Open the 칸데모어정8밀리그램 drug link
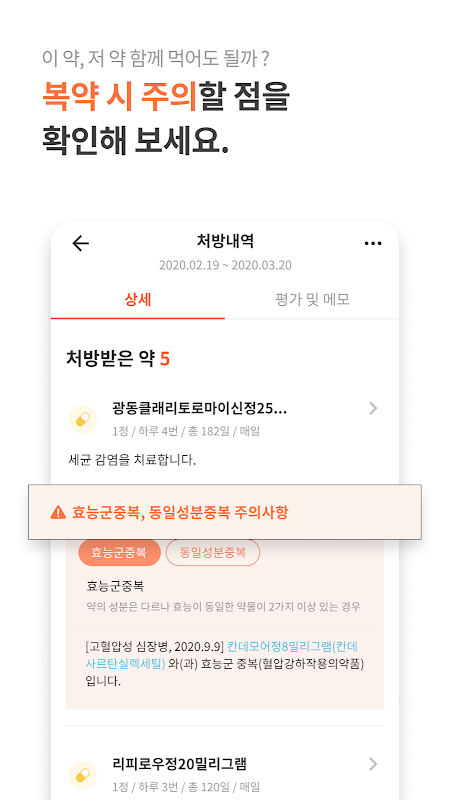The image size is (450, 800). pyautogui.click(x=222, y=655)
